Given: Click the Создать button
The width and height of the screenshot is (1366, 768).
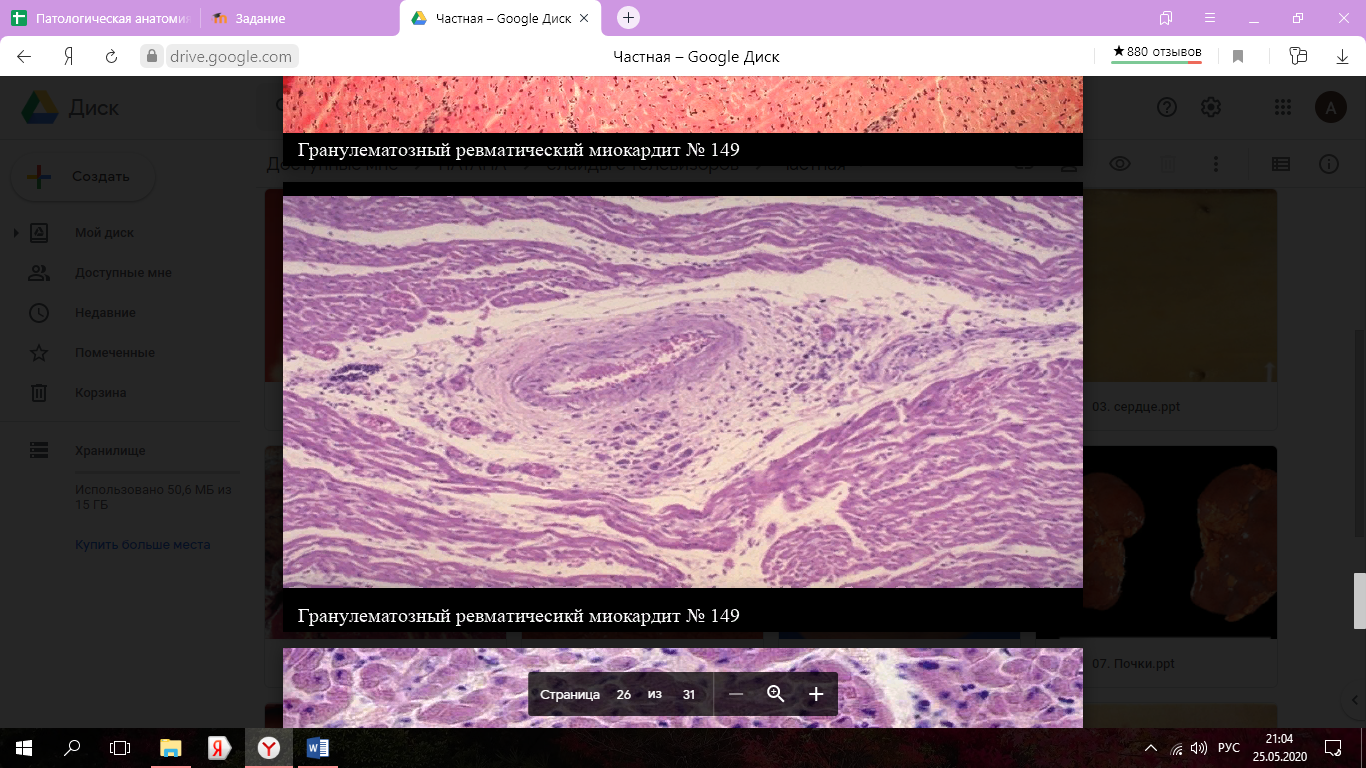Looking at the screenshot, I should [x=83, y=176].
